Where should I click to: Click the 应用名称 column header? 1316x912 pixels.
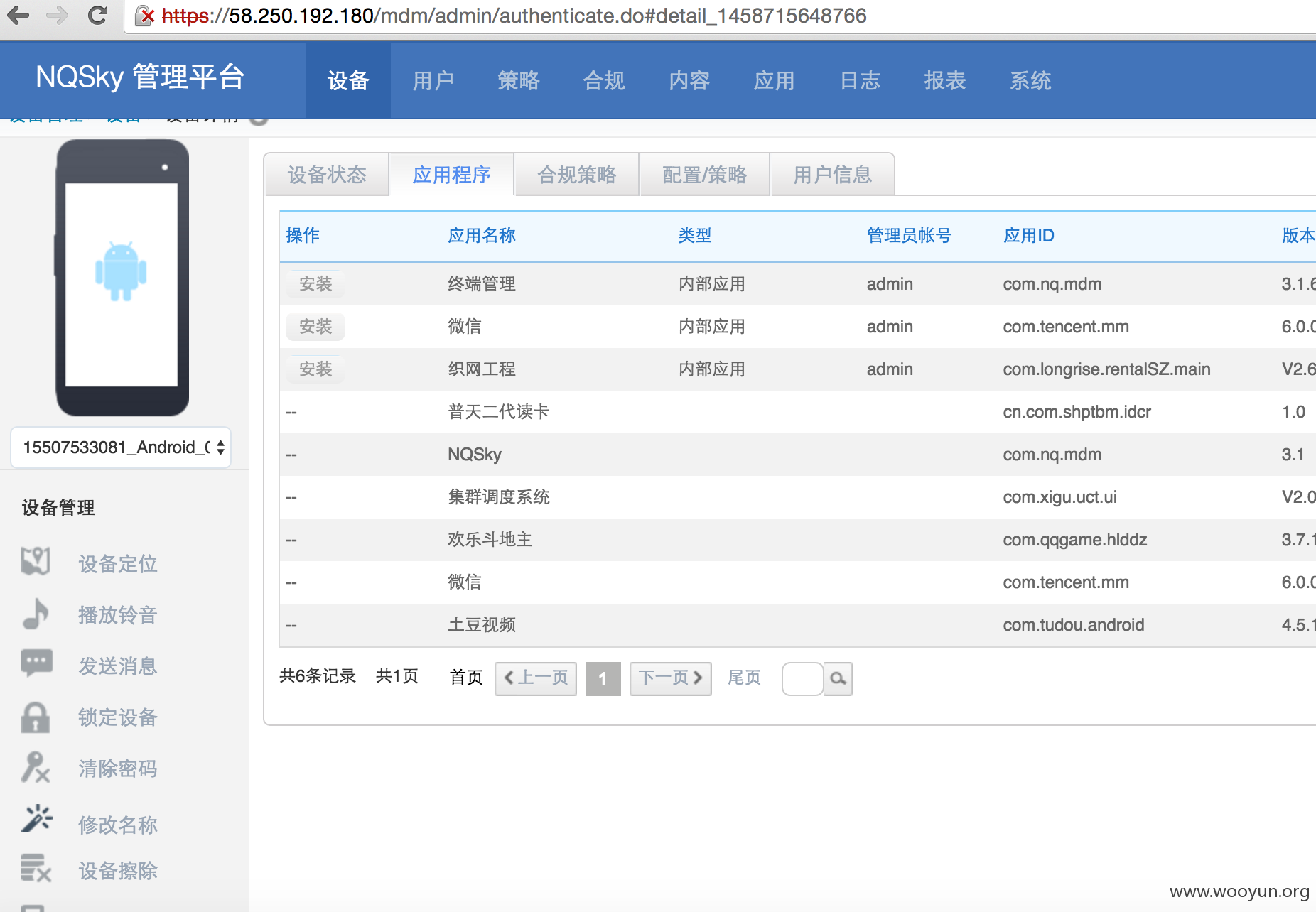482,236
